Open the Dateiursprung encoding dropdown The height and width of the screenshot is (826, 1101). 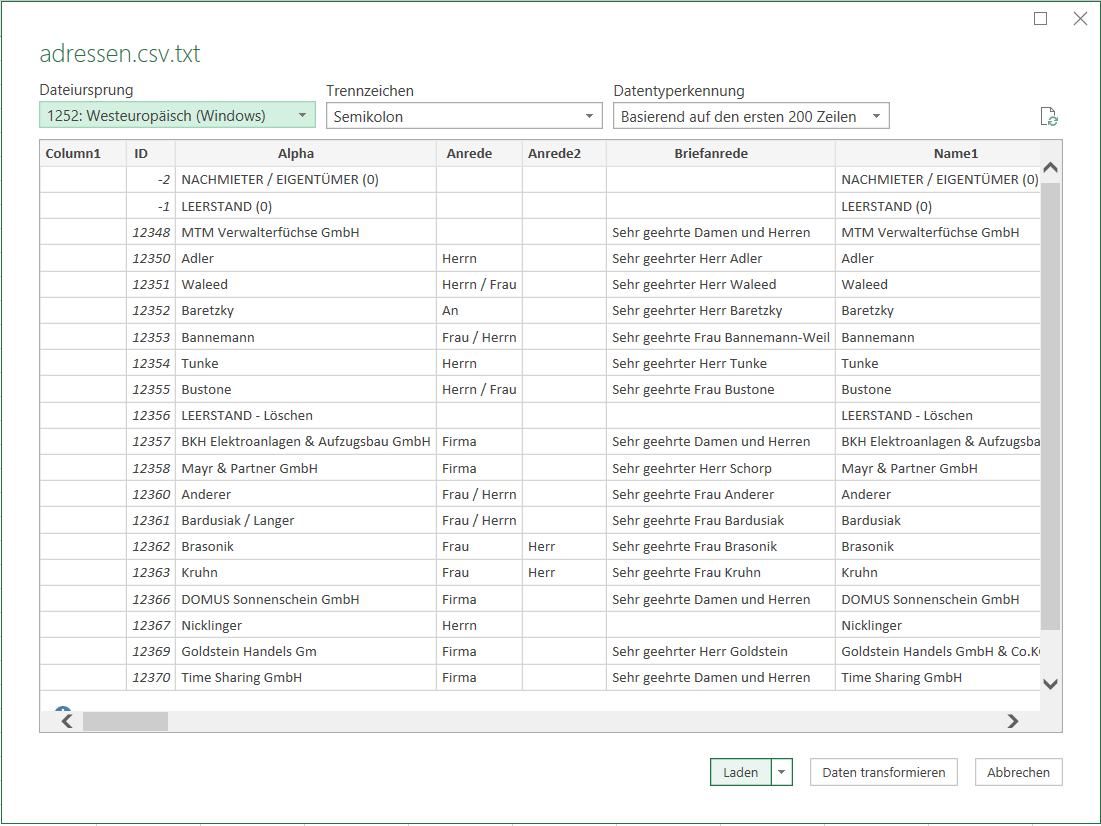[177, 115]
